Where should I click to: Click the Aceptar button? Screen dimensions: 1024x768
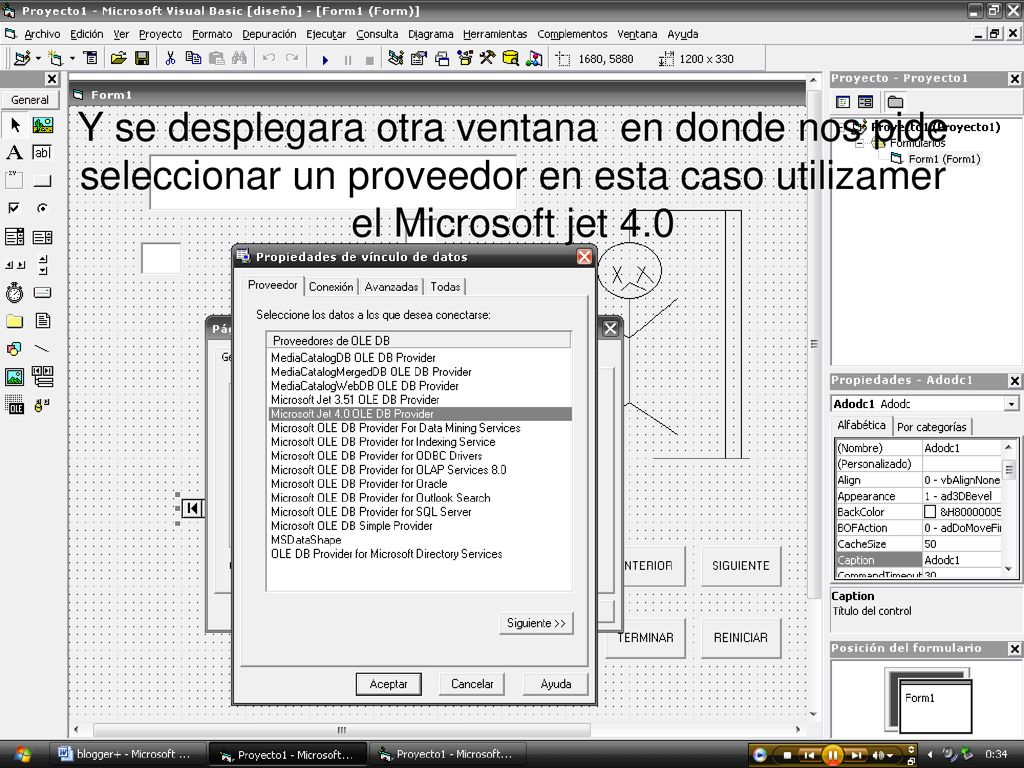(x=389, y=684)
